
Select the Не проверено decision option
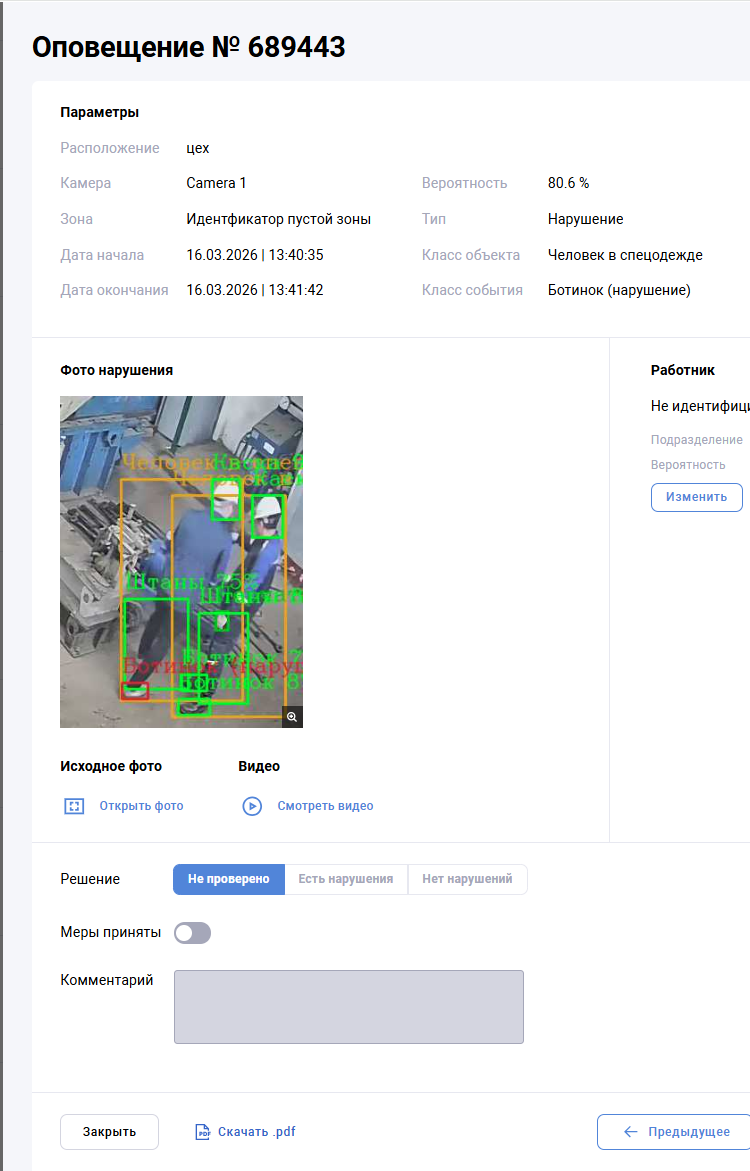(x=229, y=879)
